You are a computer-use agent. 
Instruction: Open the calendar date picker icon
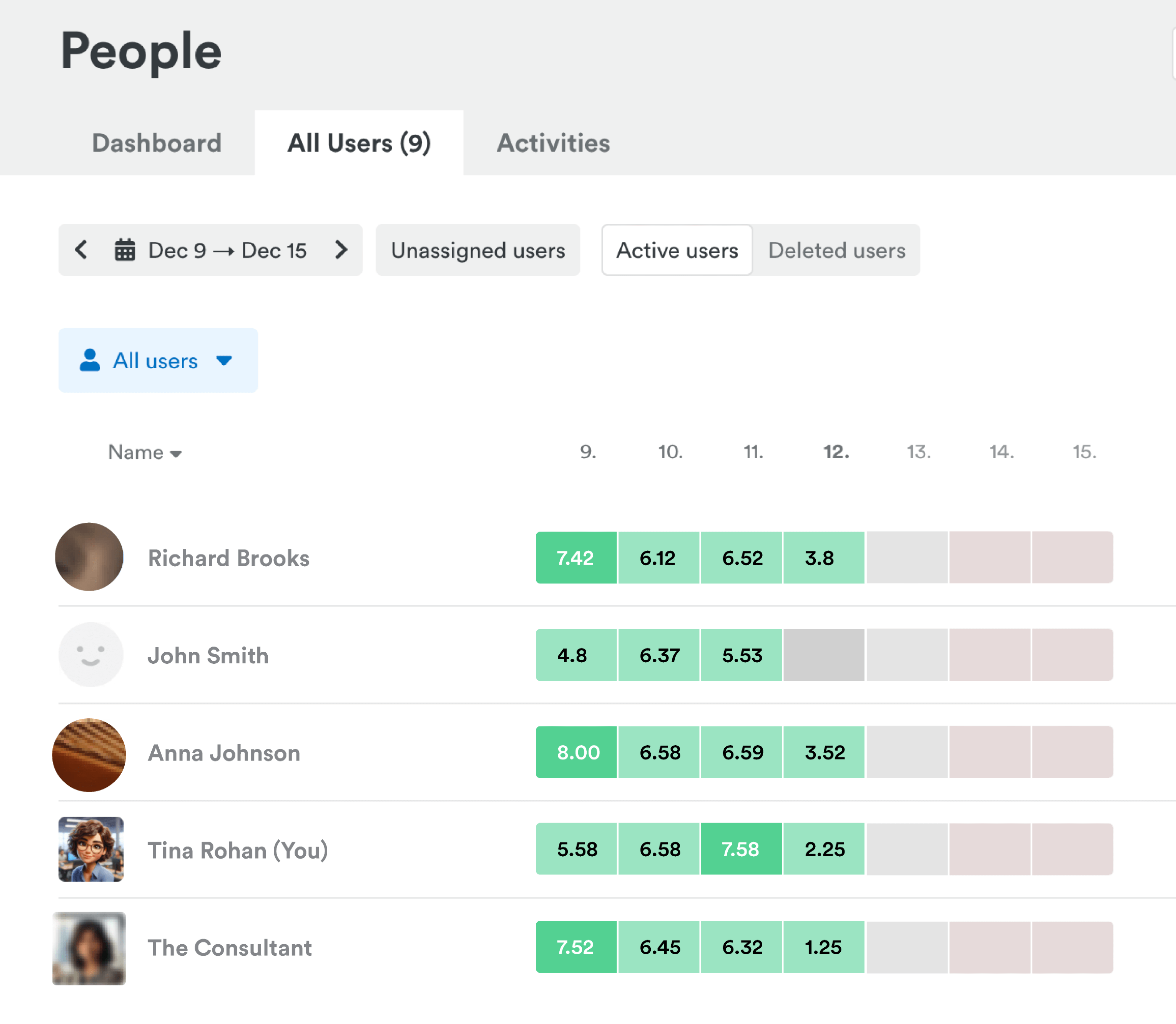[125, 250]
